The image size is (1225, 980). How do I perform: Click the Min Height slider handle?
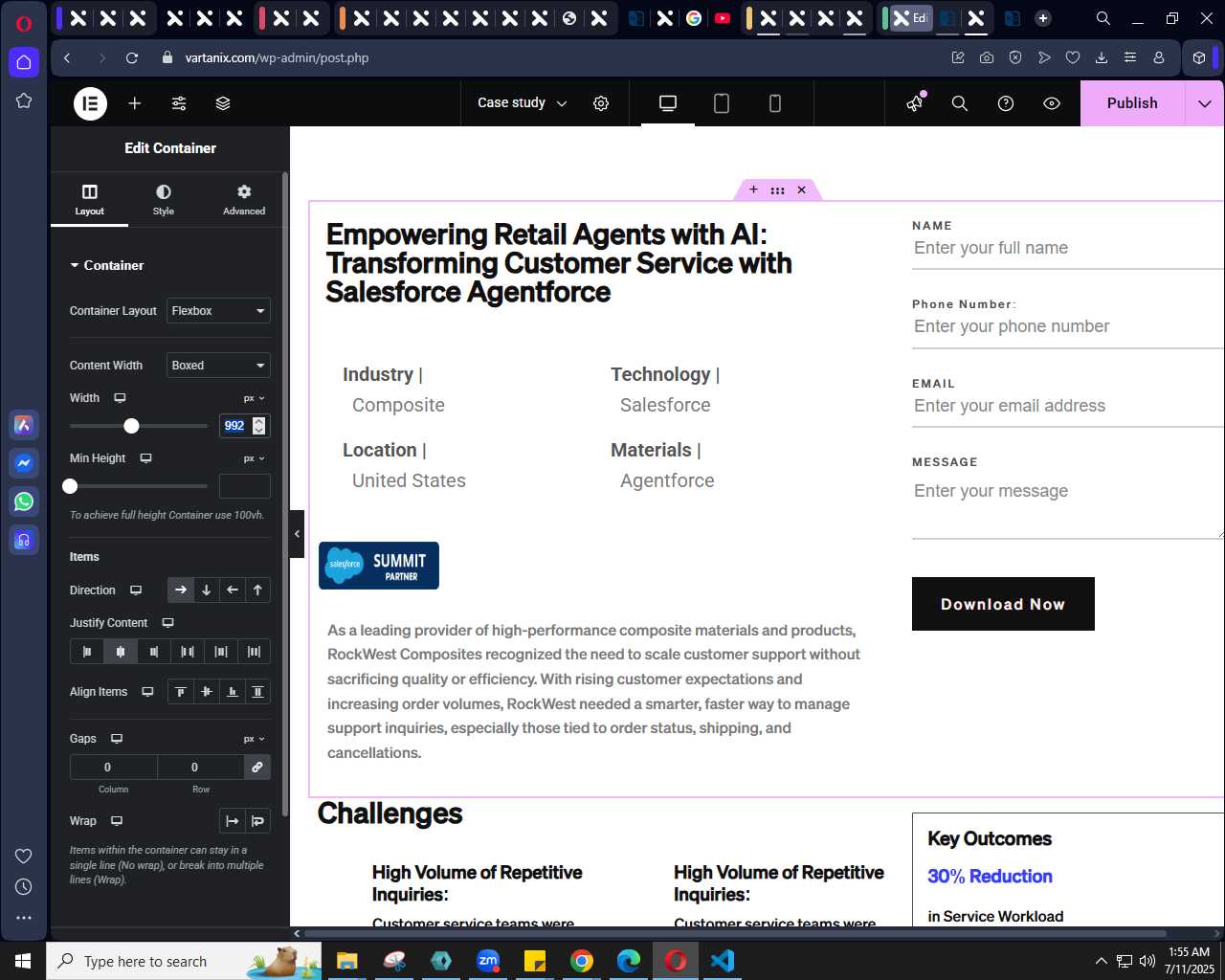pos(70,486)
